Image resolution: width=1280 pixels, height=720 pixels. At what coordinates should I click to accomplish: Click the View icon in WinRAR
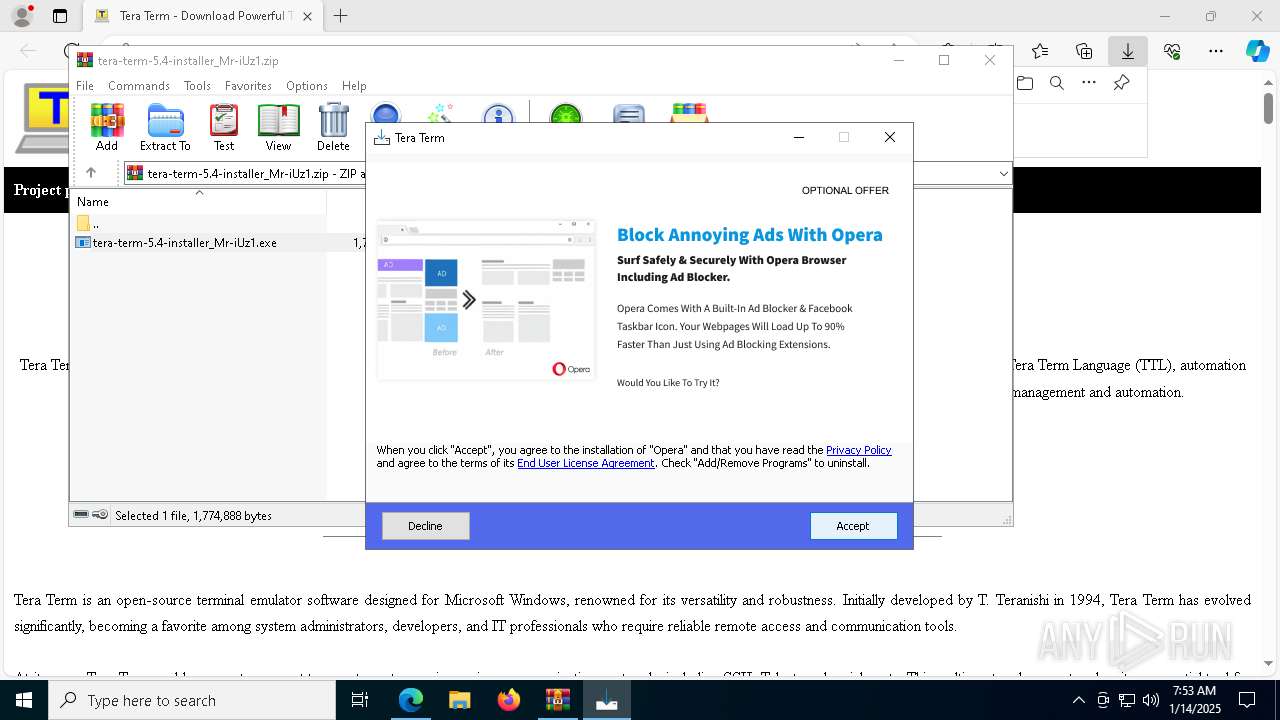point(278,127)
